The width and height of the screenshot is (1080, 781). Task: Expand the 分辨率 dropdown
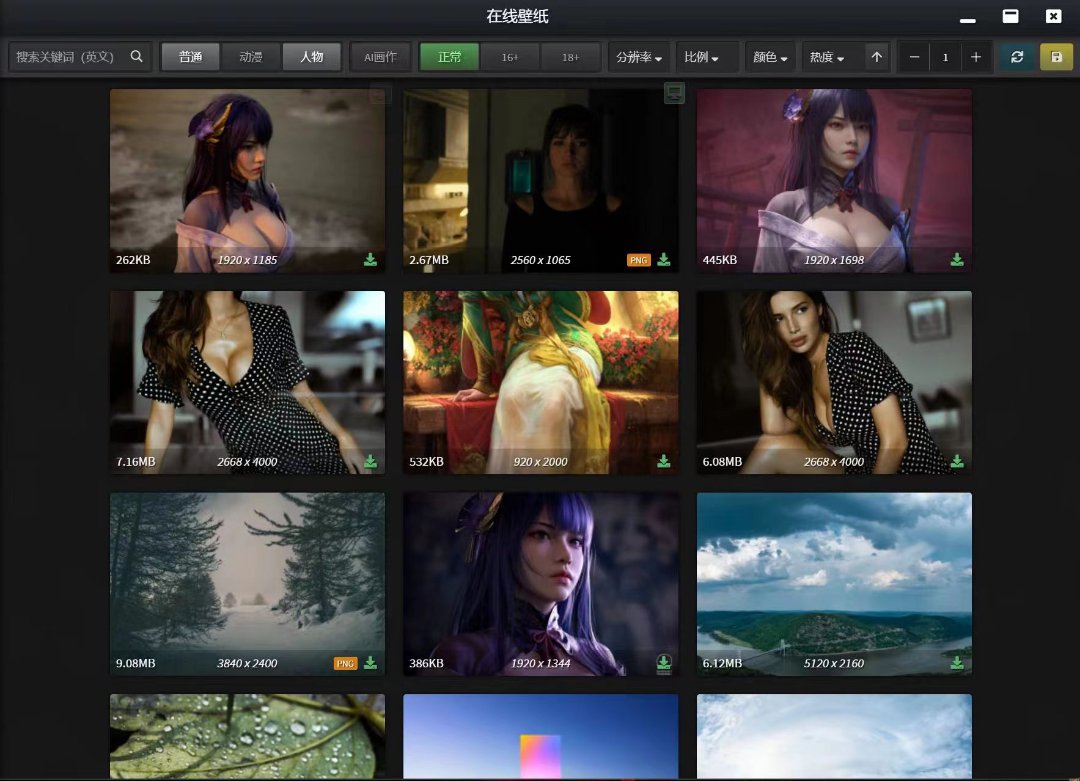pos(639,58)
